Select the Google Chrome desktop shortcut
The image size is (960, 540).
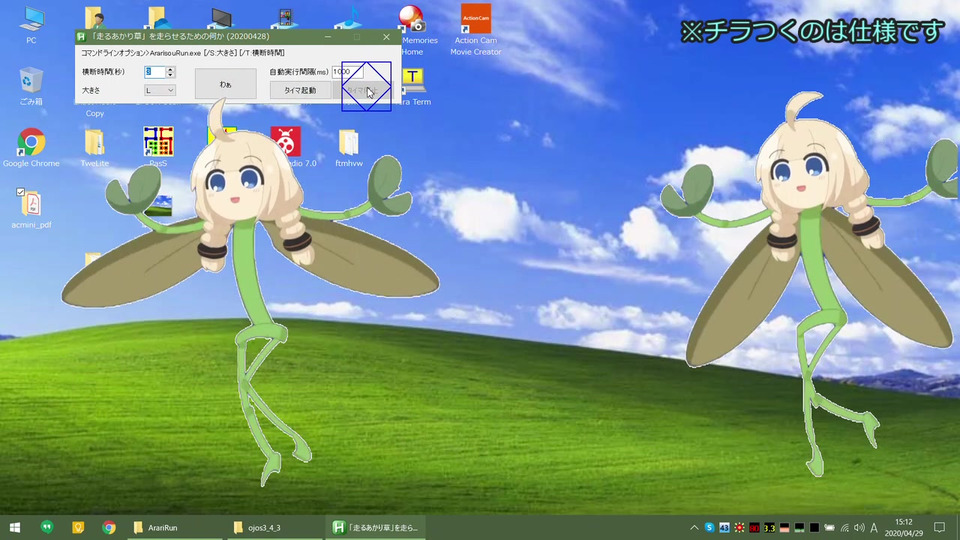[31, 147]
